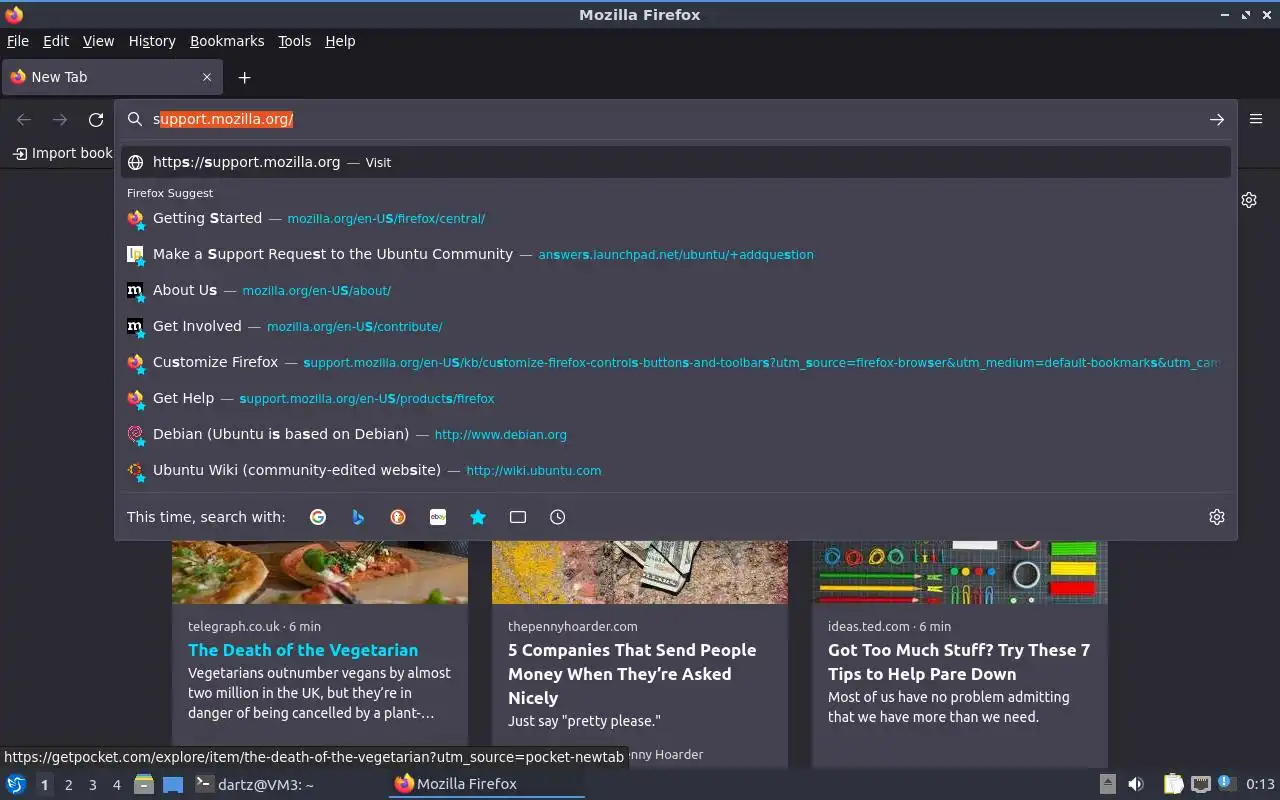Search this time with eBay icon
This screenshot has width=1280, height=800.
(x=438, y=517)
